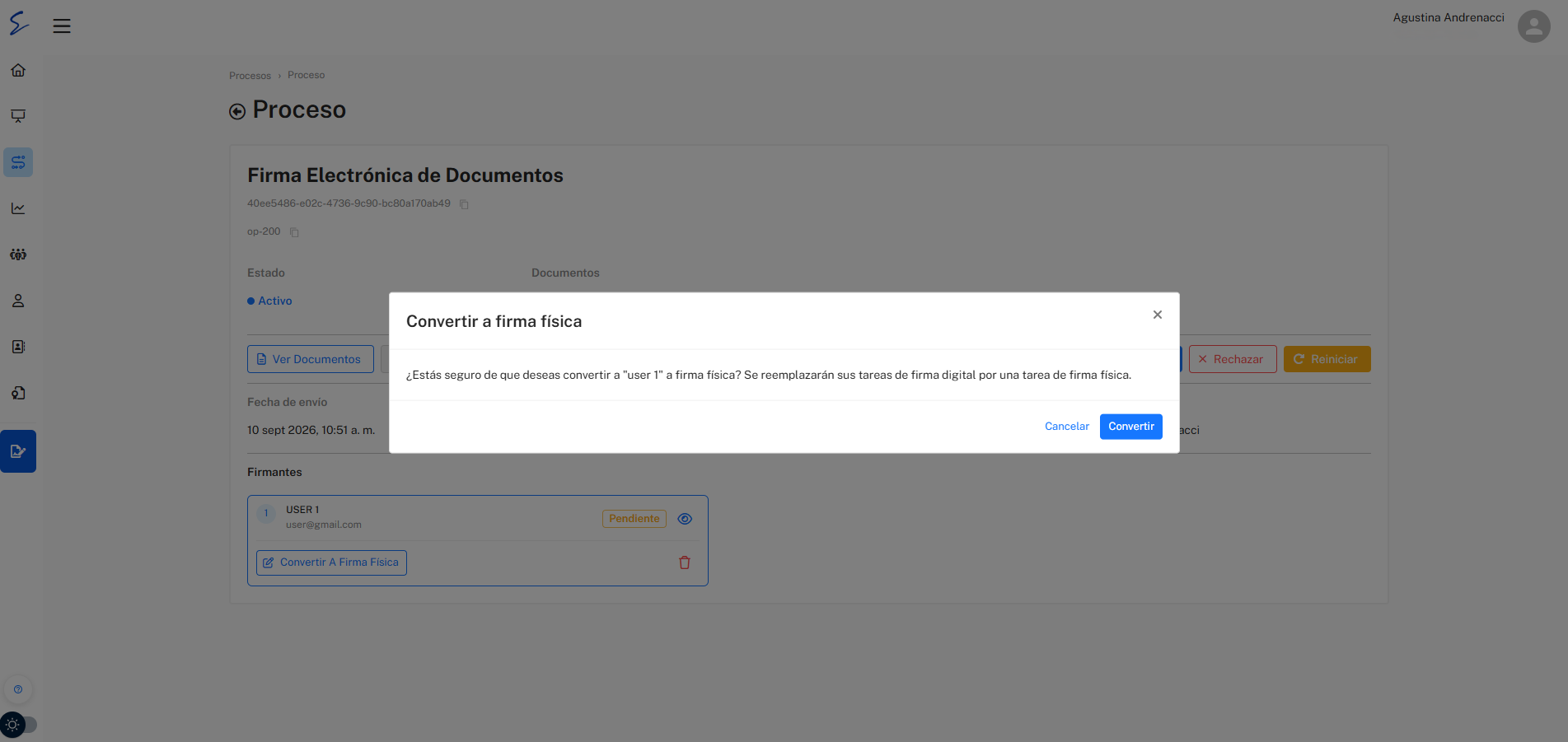Click the Activo status label
Viewport: 1568px width, 742px height.
pyautogui.click(x=269, y=301)
